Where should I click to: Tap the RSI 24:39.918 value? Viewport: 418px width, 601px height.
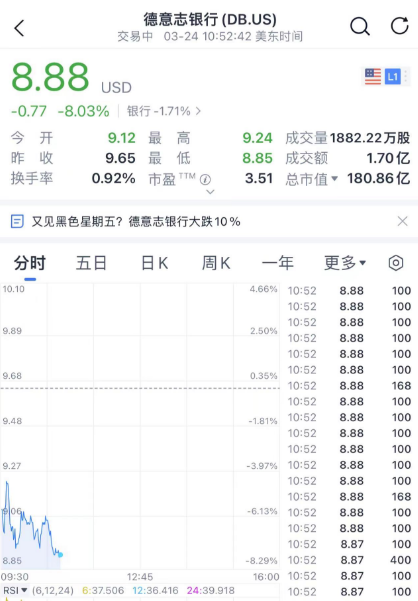(210, 590)
